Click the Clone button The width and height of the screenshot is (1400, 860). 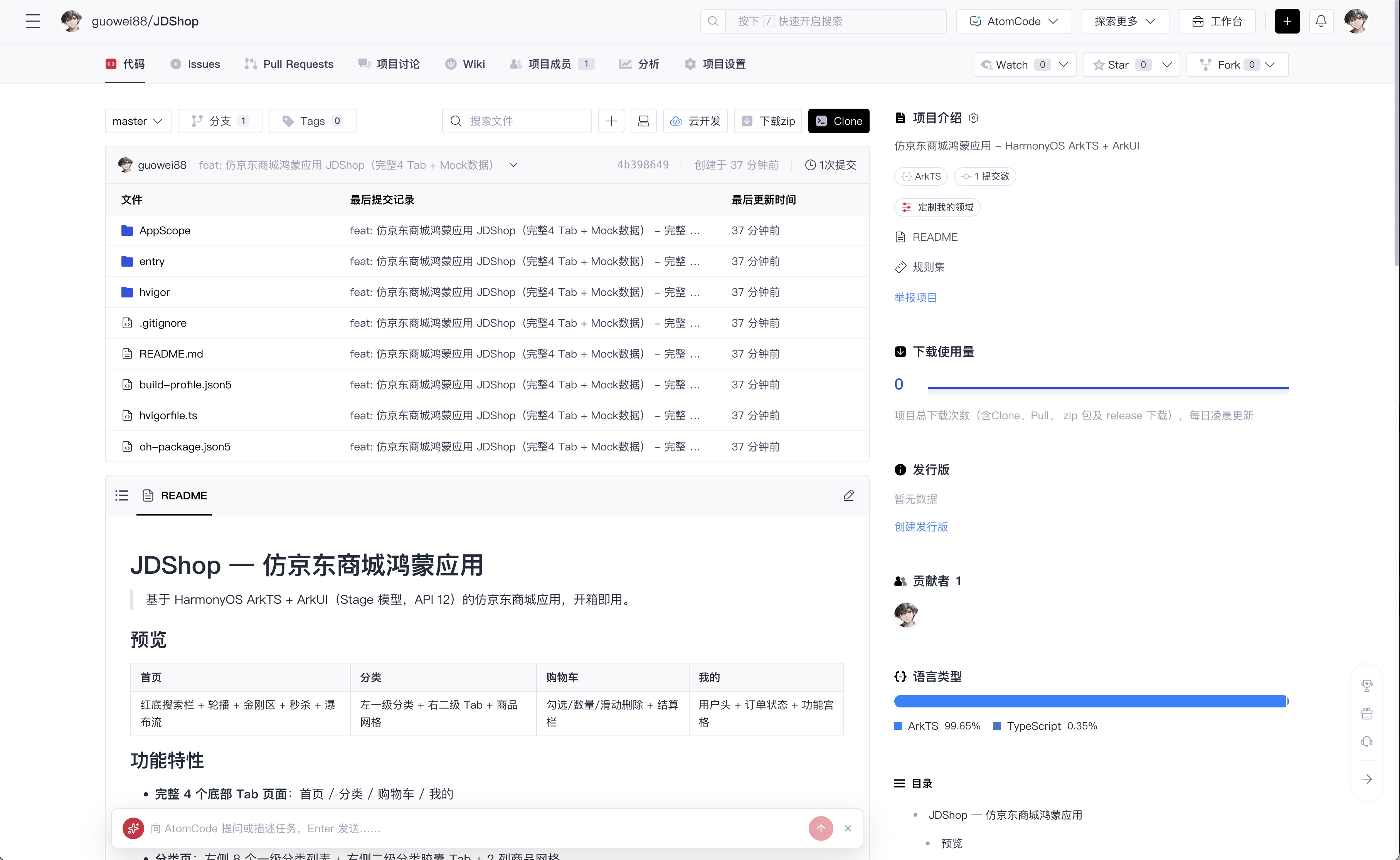coord(838,121)
